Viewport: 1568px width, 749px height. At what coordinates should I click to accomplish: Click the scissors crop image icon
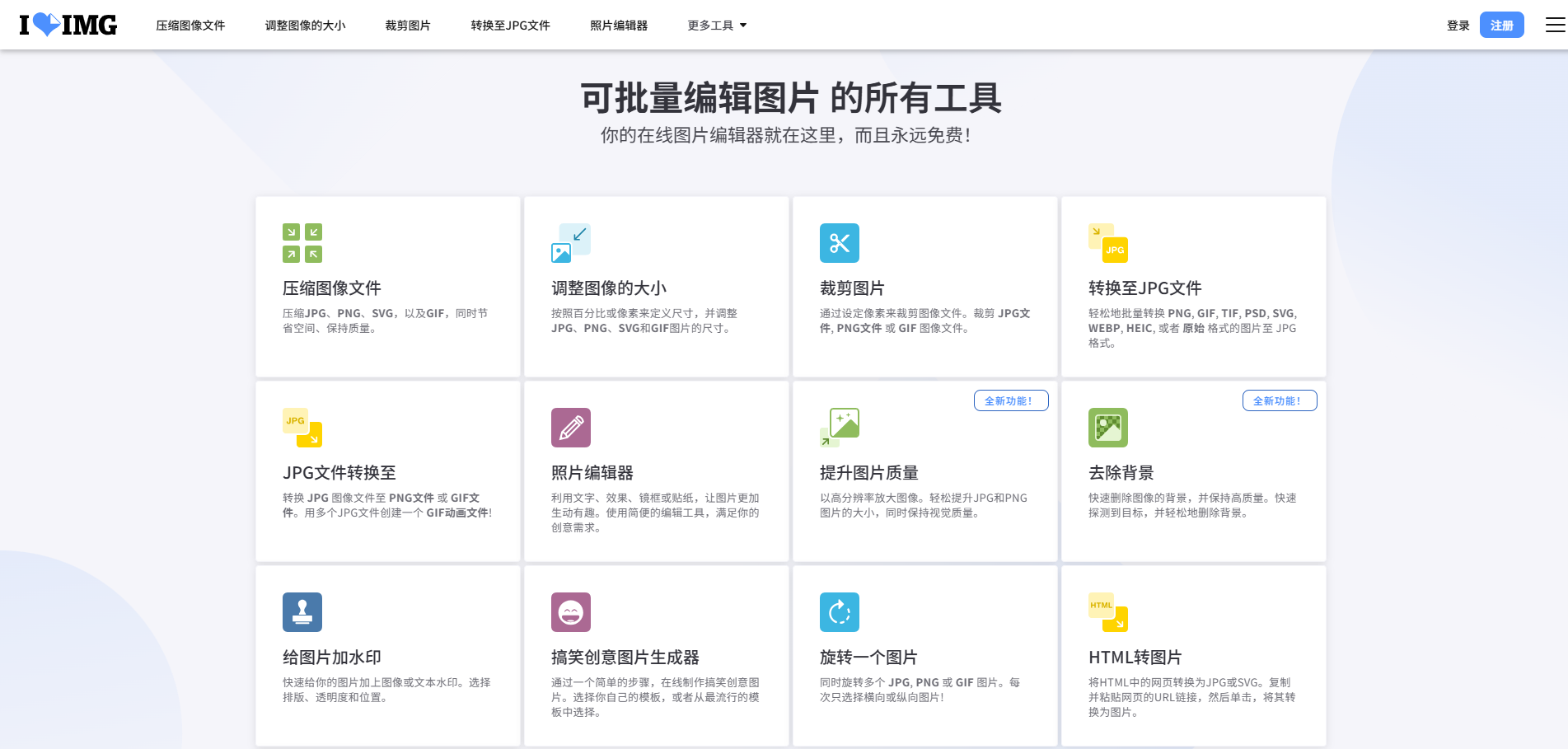pyautogui.click(x=839, y=243)
